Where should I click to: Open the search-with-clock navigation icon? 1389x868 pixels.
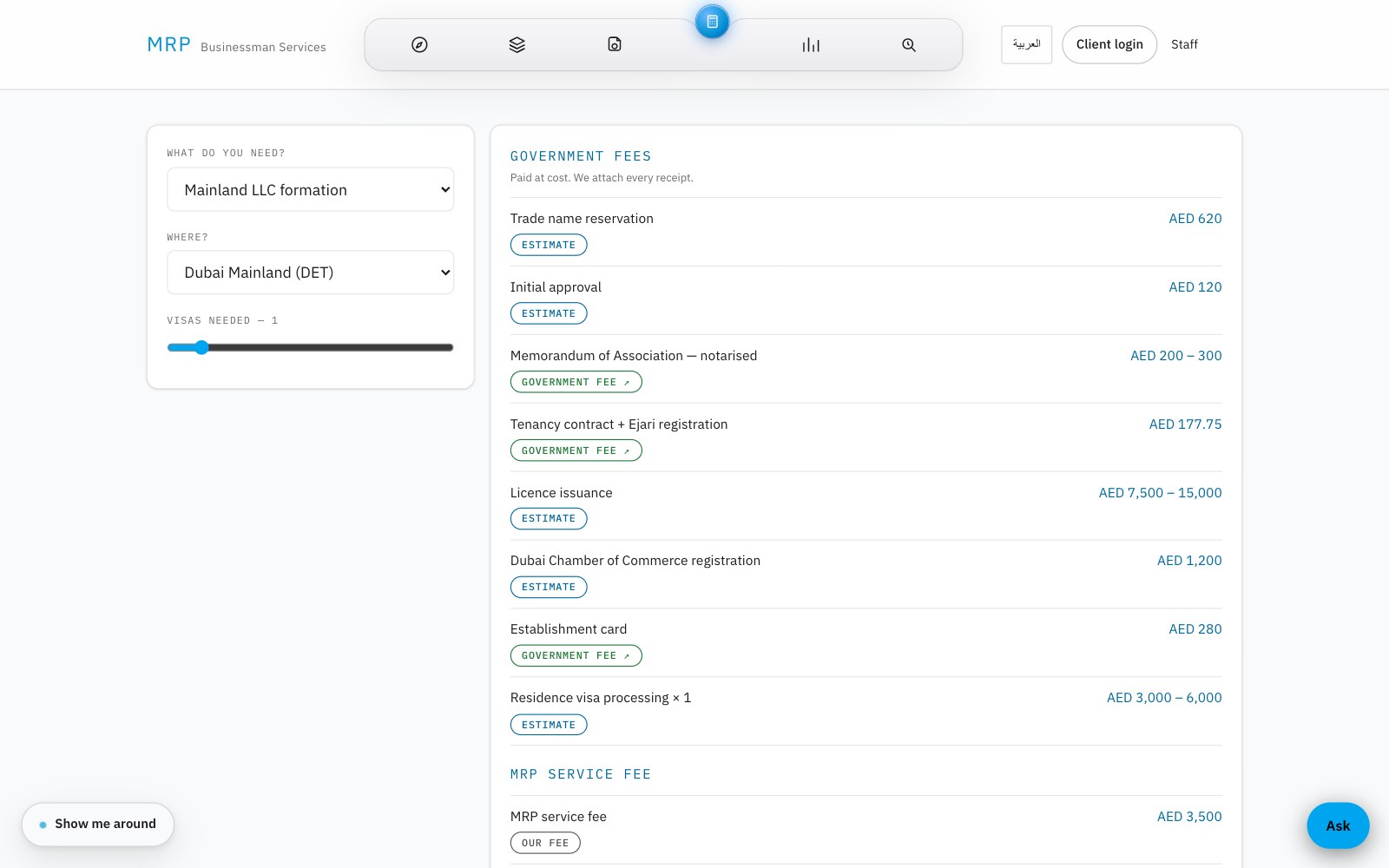point(909,44)
